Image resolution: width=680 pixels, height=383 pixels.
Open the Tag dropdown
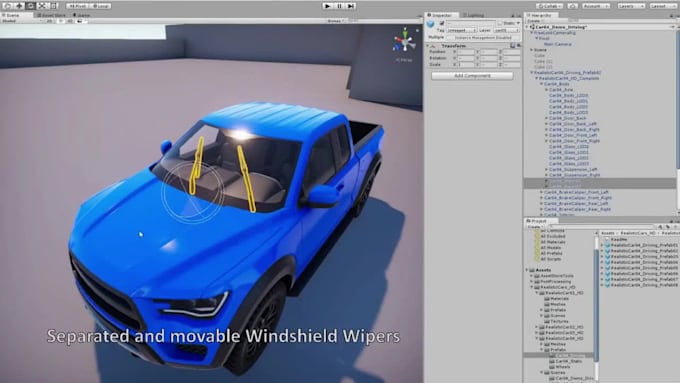coord(461,30)
